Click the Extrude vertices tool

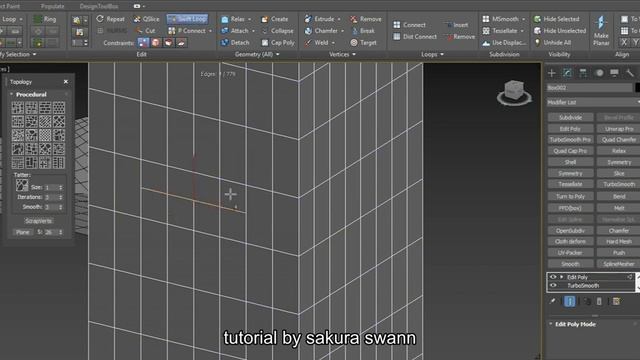point(320,19)
